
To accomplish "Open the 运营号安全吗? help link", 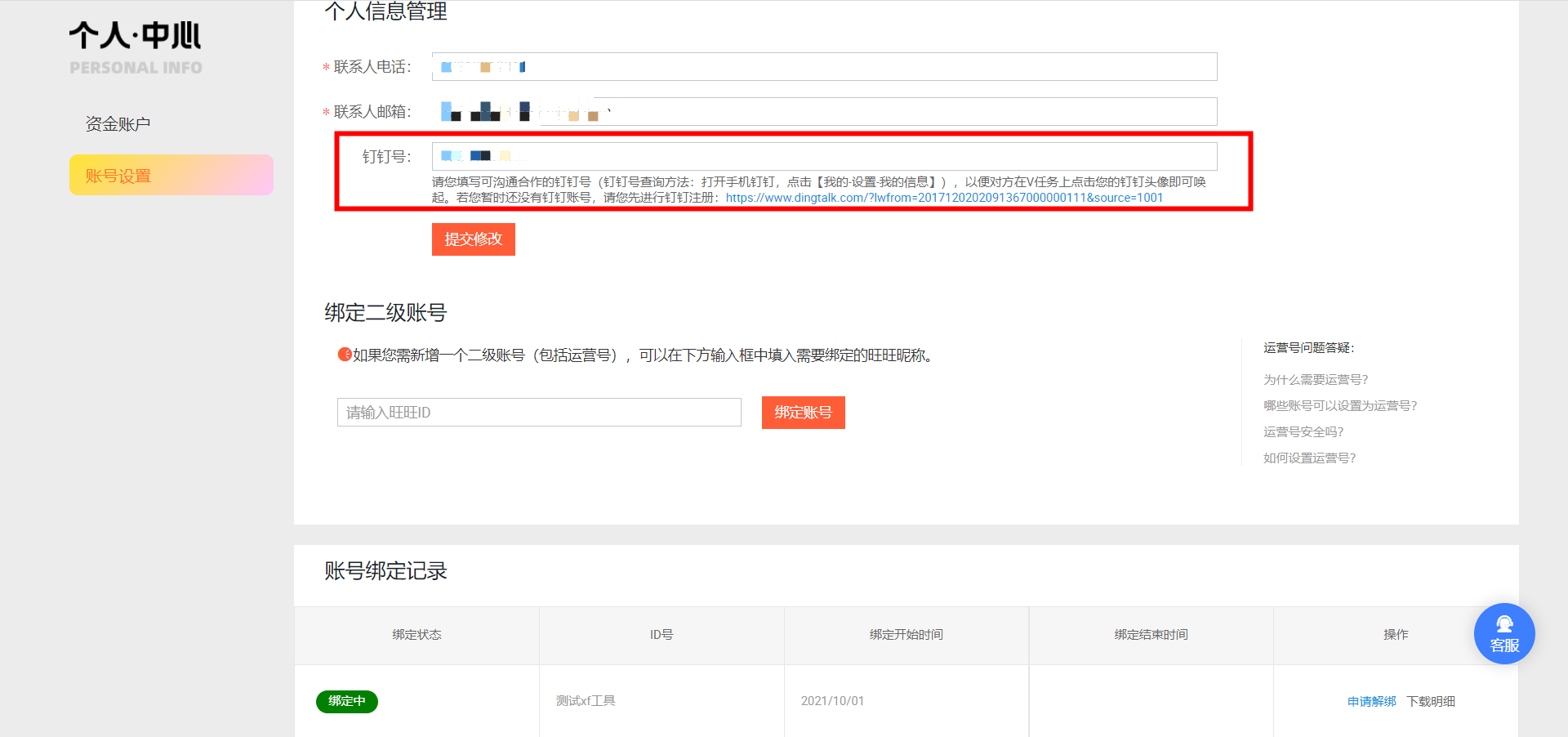I will (x=1303, y=432).
